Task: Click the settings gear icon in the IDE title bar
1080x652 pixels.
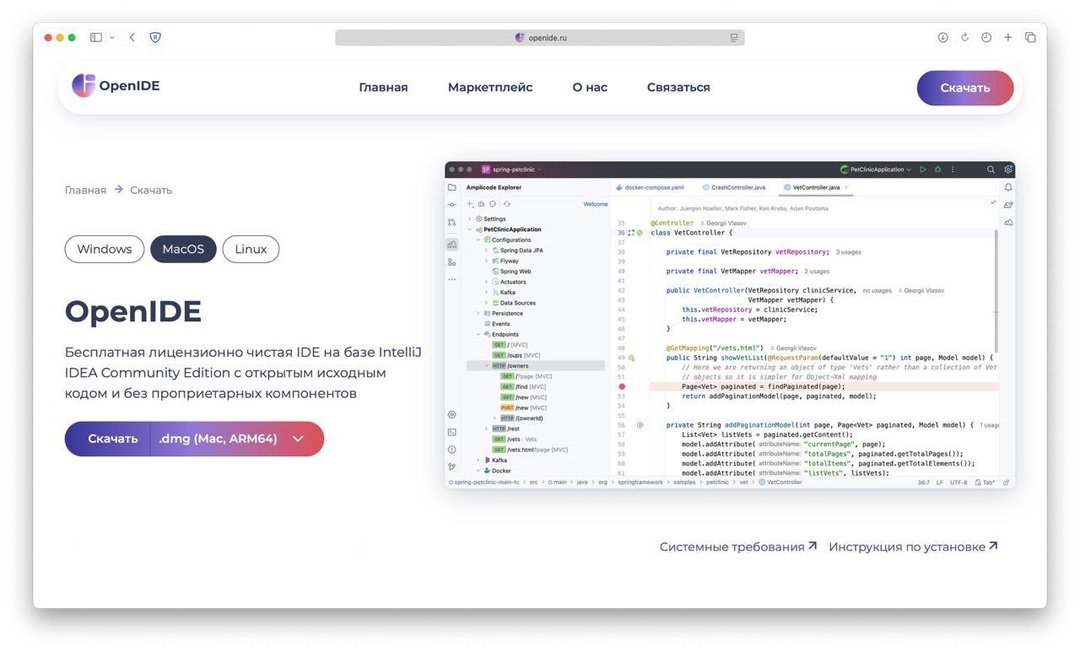Action: point(1009,169)
